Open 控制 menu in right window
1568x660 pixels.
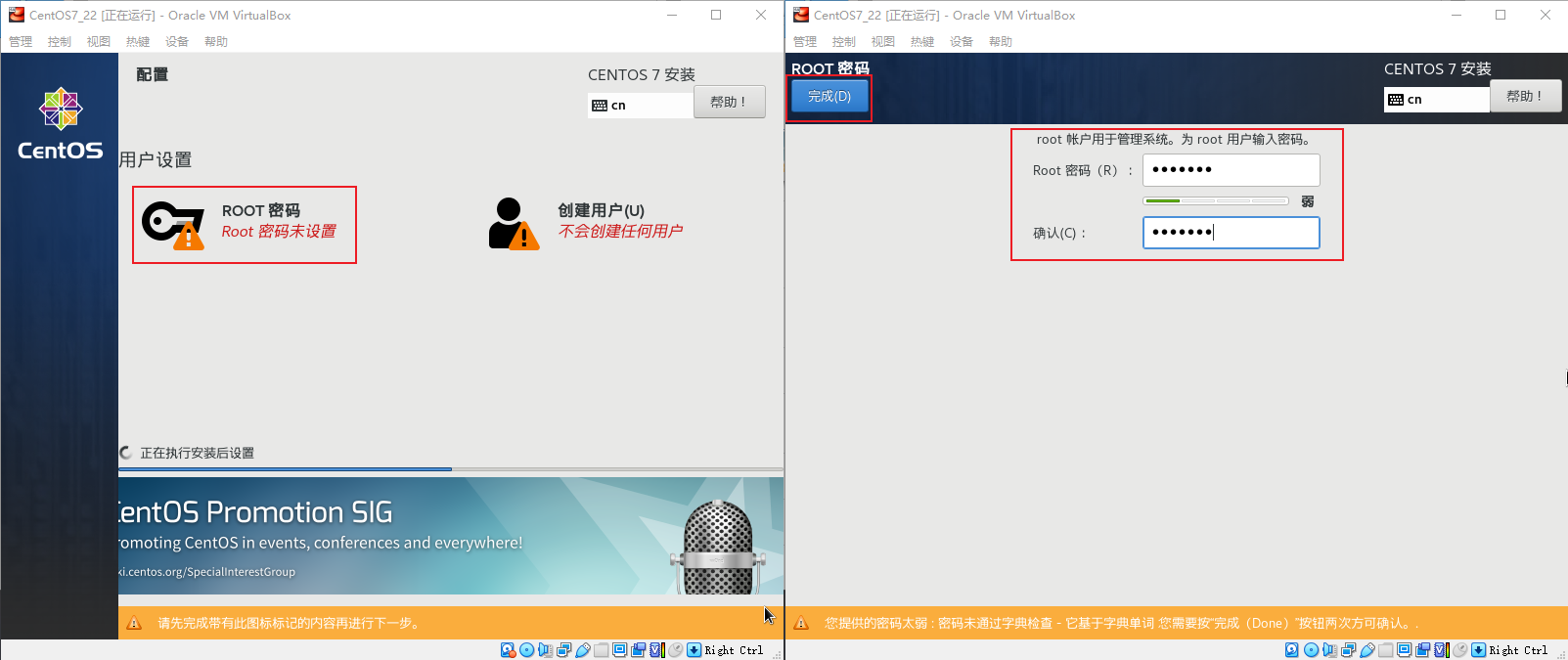click(844, 42)
